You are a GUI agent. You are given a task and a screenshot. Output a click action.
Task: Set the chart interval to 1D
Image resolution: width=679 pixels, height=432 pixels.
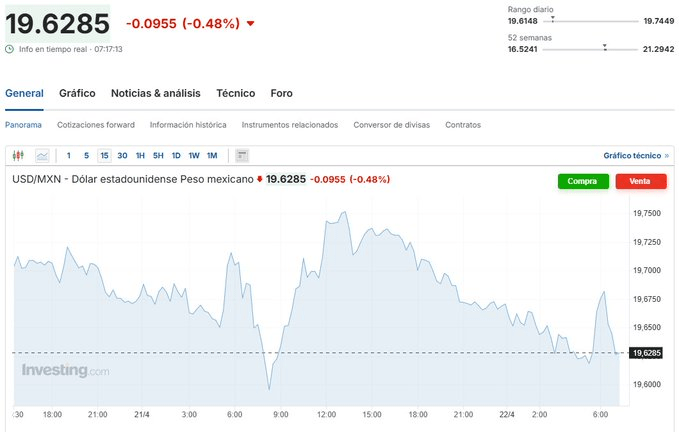176,155
